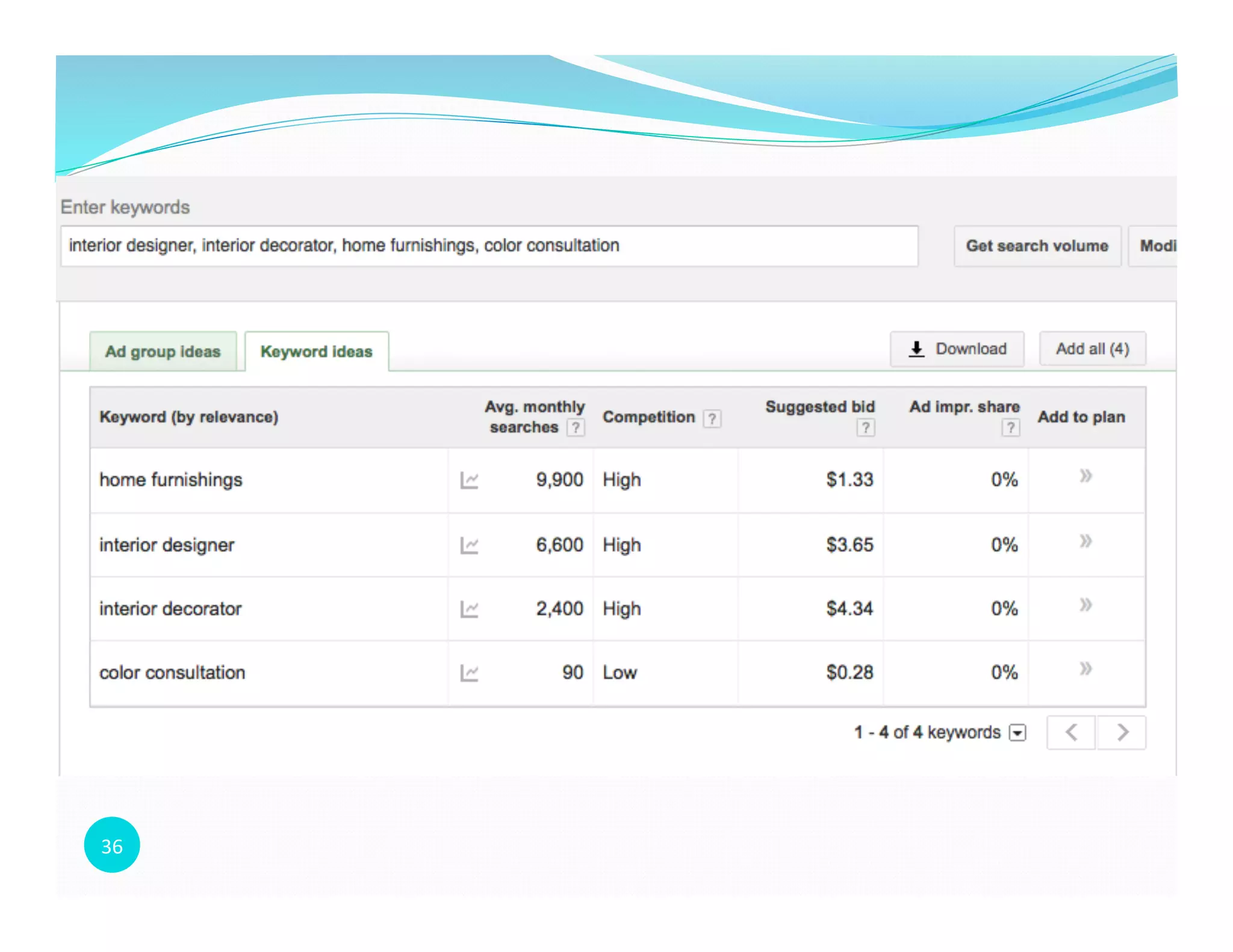Click the Enter keywords text field
Viewport: 1233px width, 952px height.
pos(489,246)
